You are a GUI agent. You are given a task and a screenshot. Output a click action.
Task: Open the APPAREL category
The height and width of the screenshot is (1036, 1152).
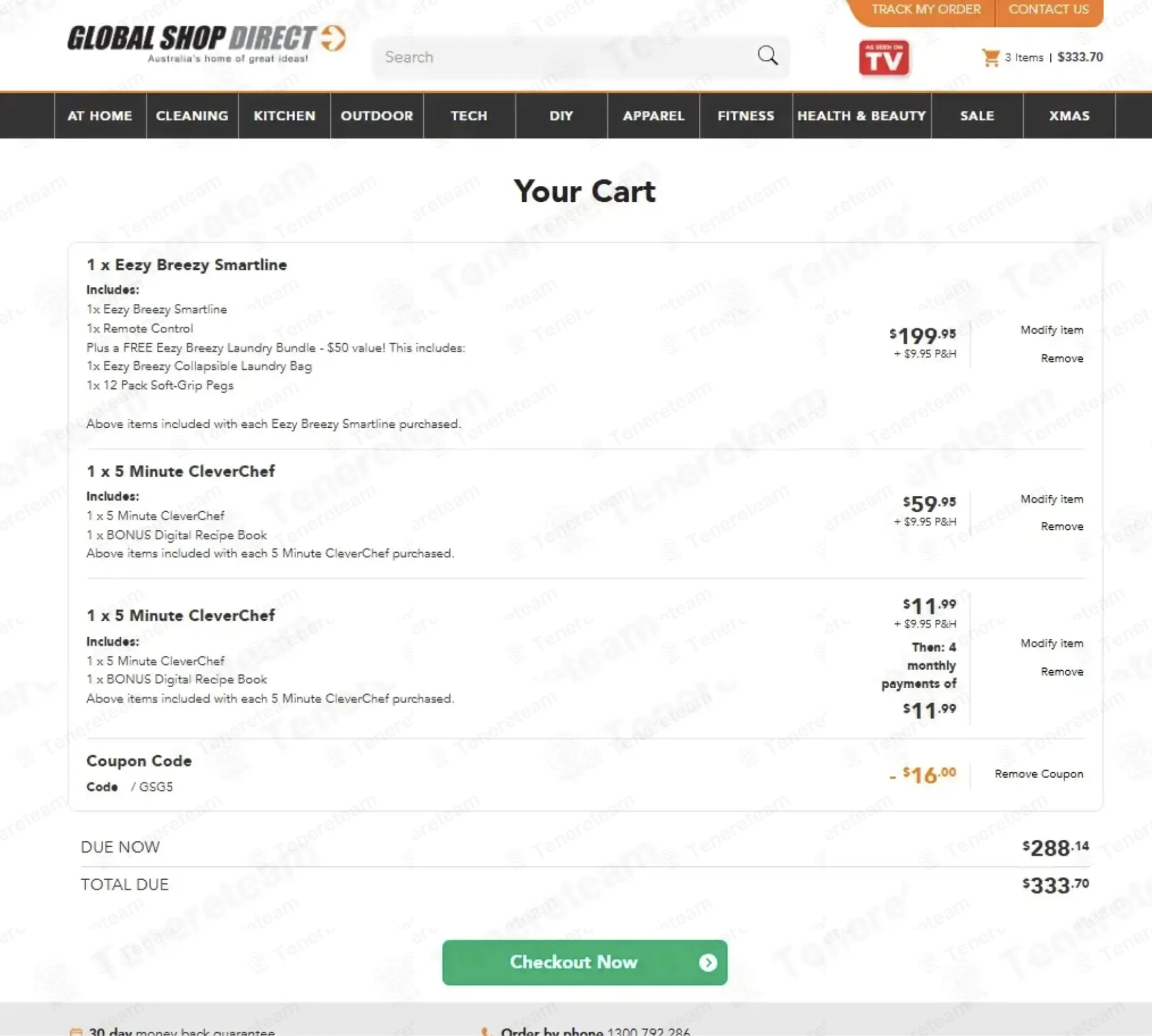tap(654, 116)
